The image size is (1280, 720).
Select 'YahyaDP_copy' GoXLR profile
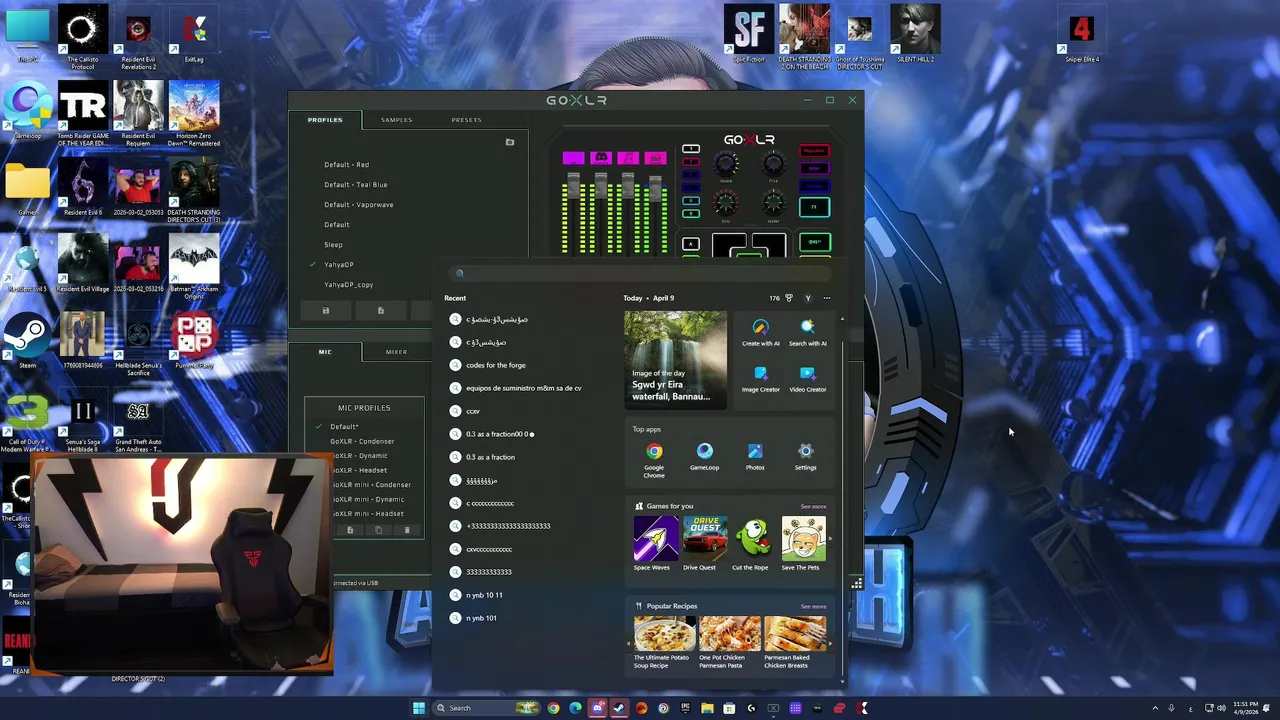348,285
